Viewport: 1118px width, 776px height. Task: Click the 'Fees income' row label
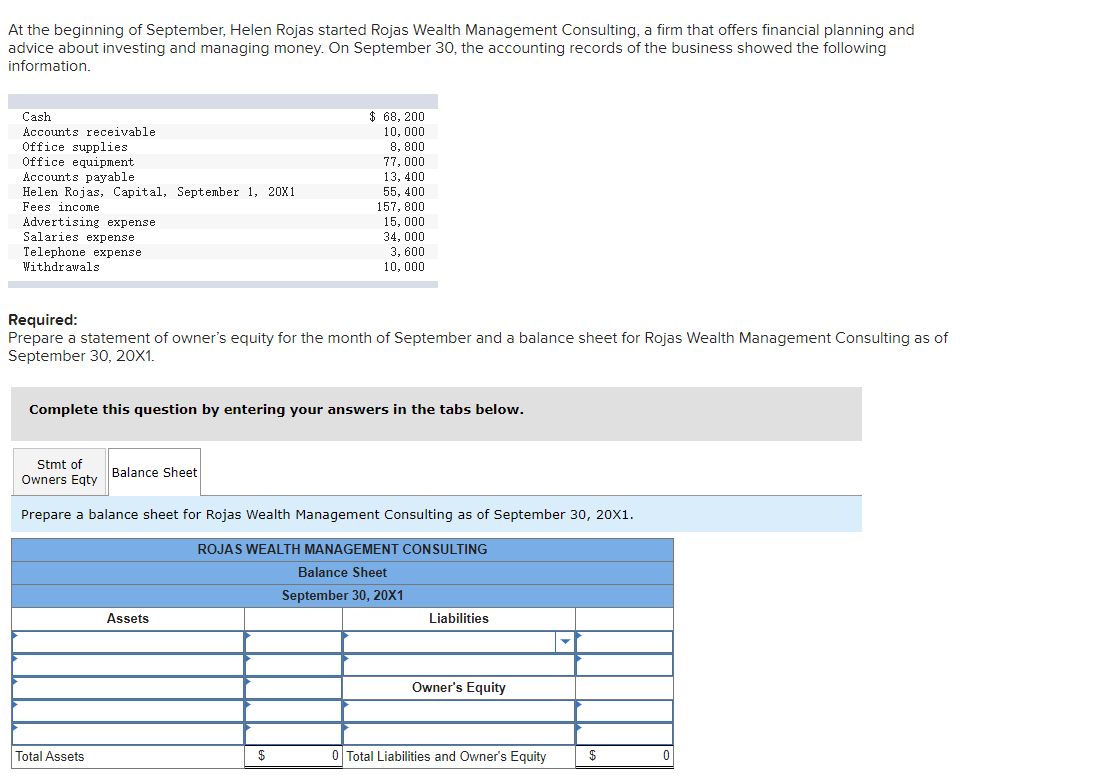[x=61, y=207]
